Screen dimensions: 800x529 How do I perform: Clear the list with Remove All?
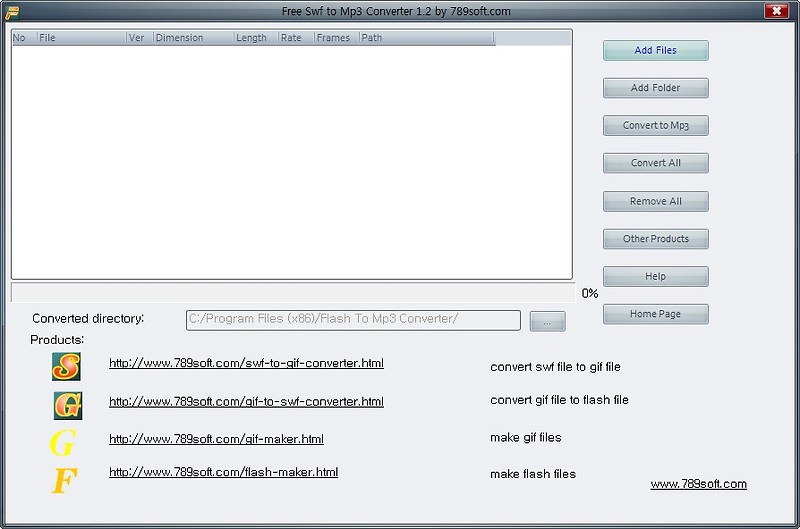click(x=656, y=201)
